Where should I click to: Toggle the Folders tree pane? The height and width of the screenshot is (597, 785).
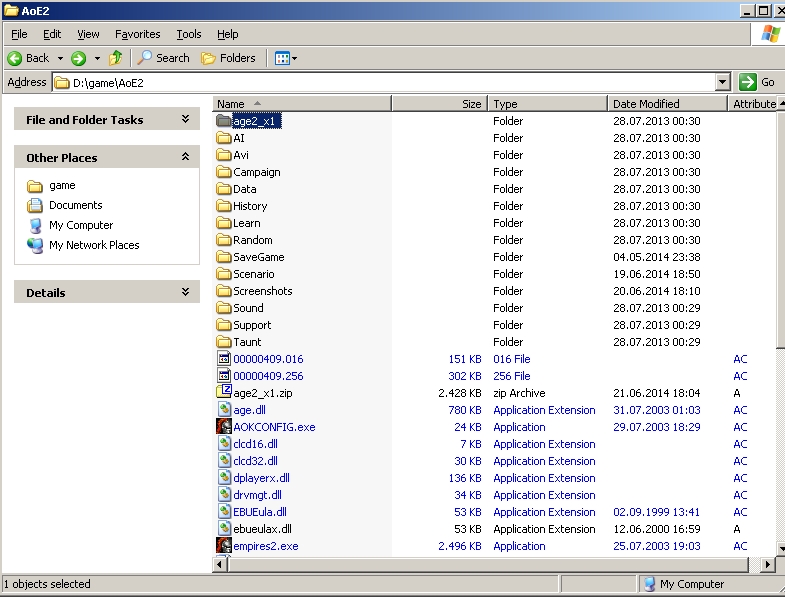(x=228, y=58)
